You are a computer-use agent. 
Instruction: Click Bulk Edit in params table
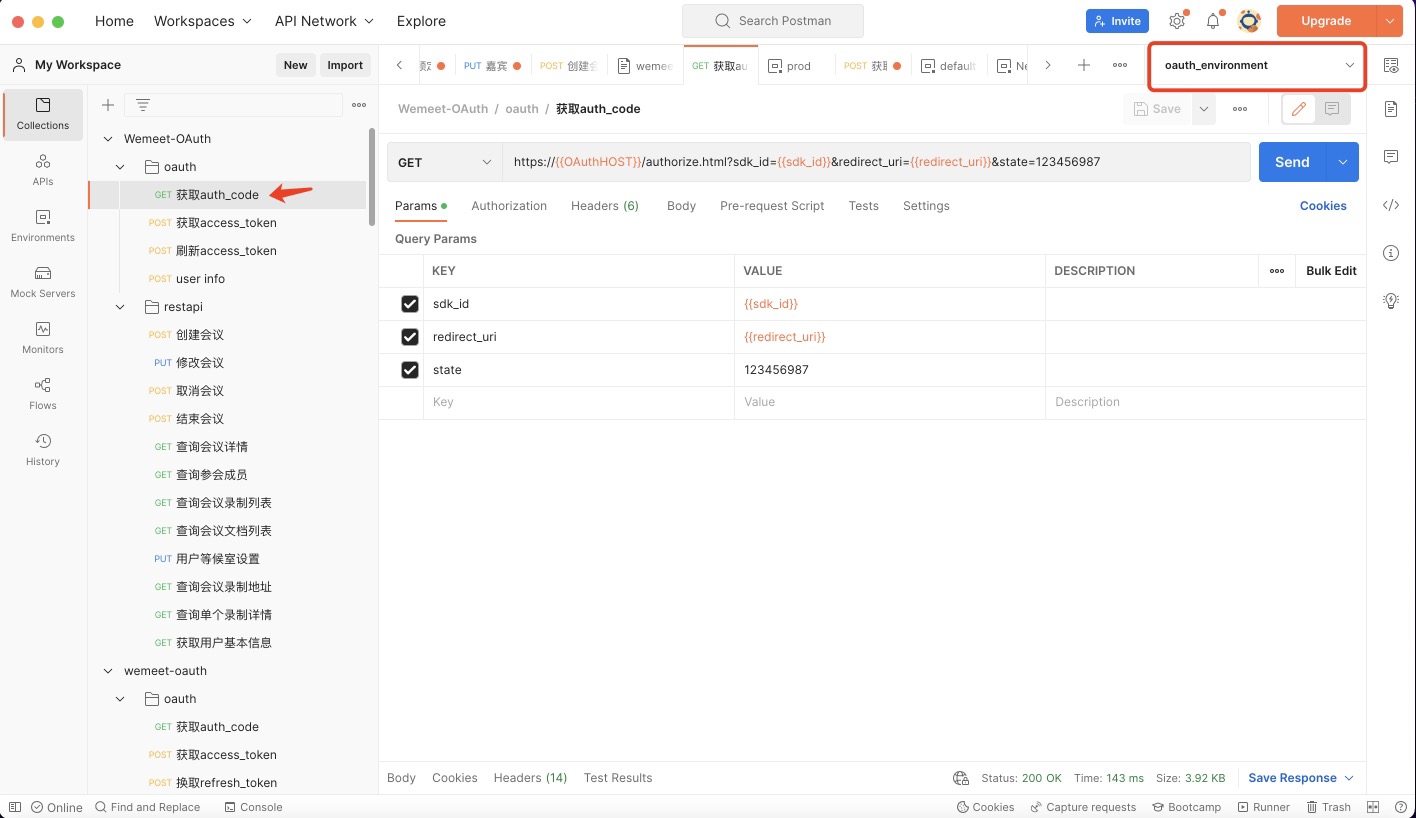[x=1331, y=271]
